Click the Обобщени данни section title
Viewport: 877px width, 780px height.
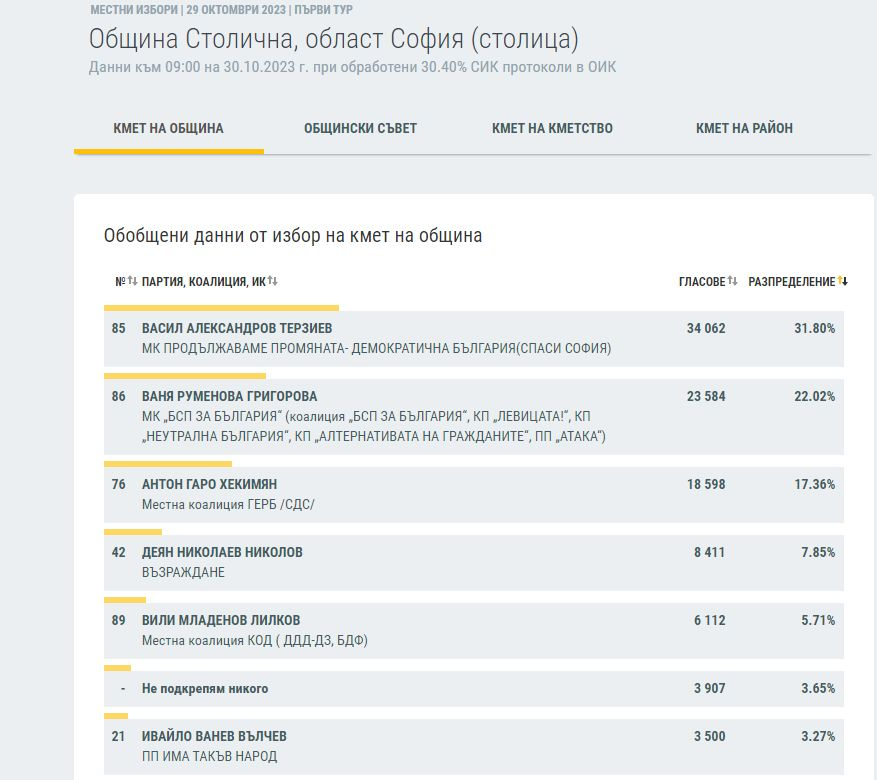click(x=293, y=235)
